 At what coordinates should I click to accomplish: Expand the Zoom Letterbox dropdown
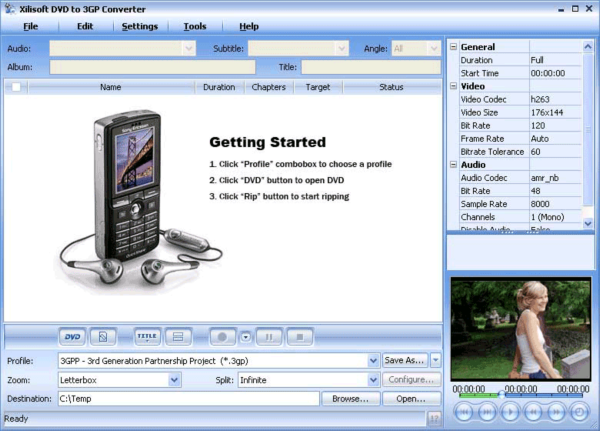coord(175,380)
